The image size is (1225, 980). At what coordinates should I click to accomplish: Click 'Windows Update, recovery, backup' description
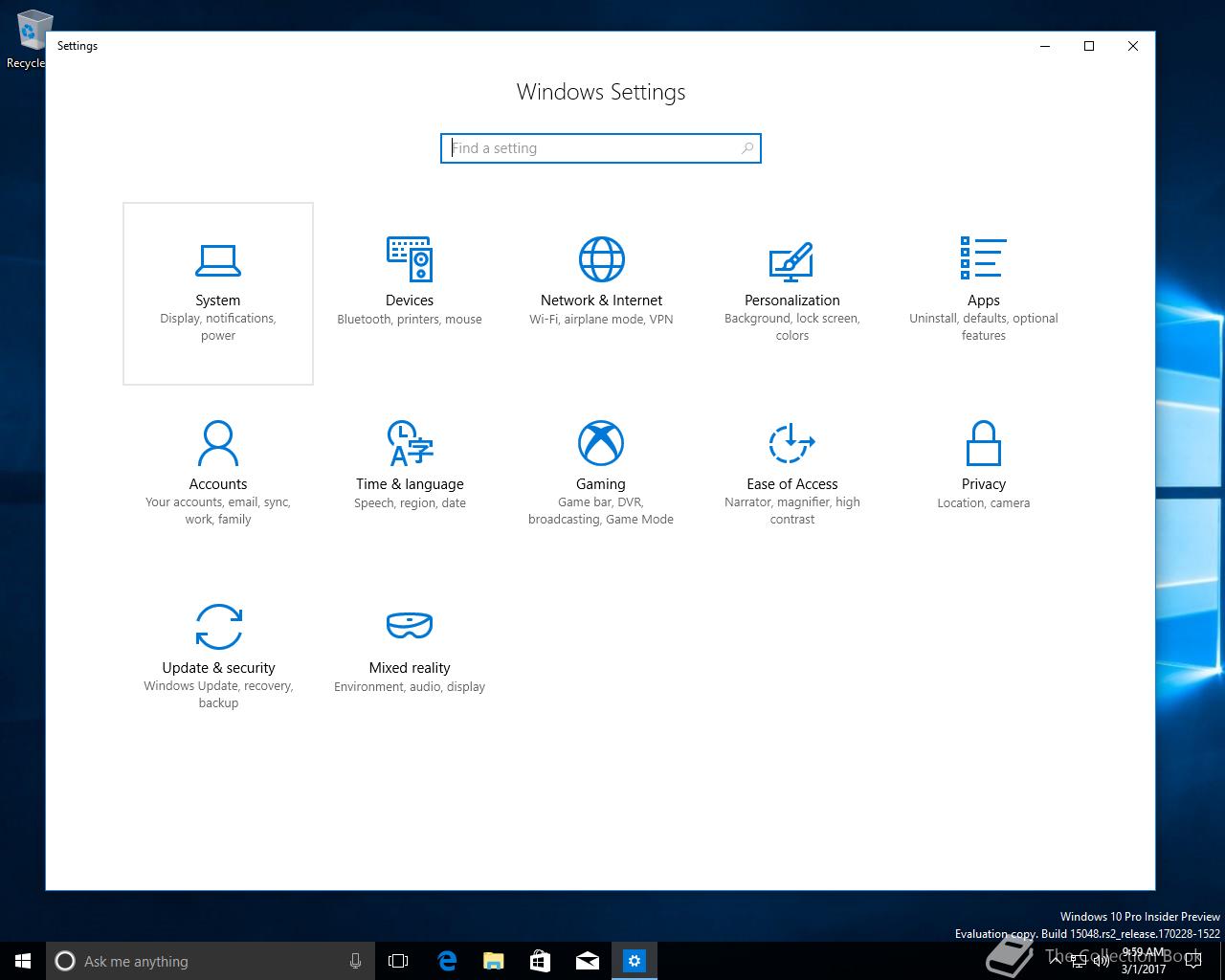click(x=218, y=695)
